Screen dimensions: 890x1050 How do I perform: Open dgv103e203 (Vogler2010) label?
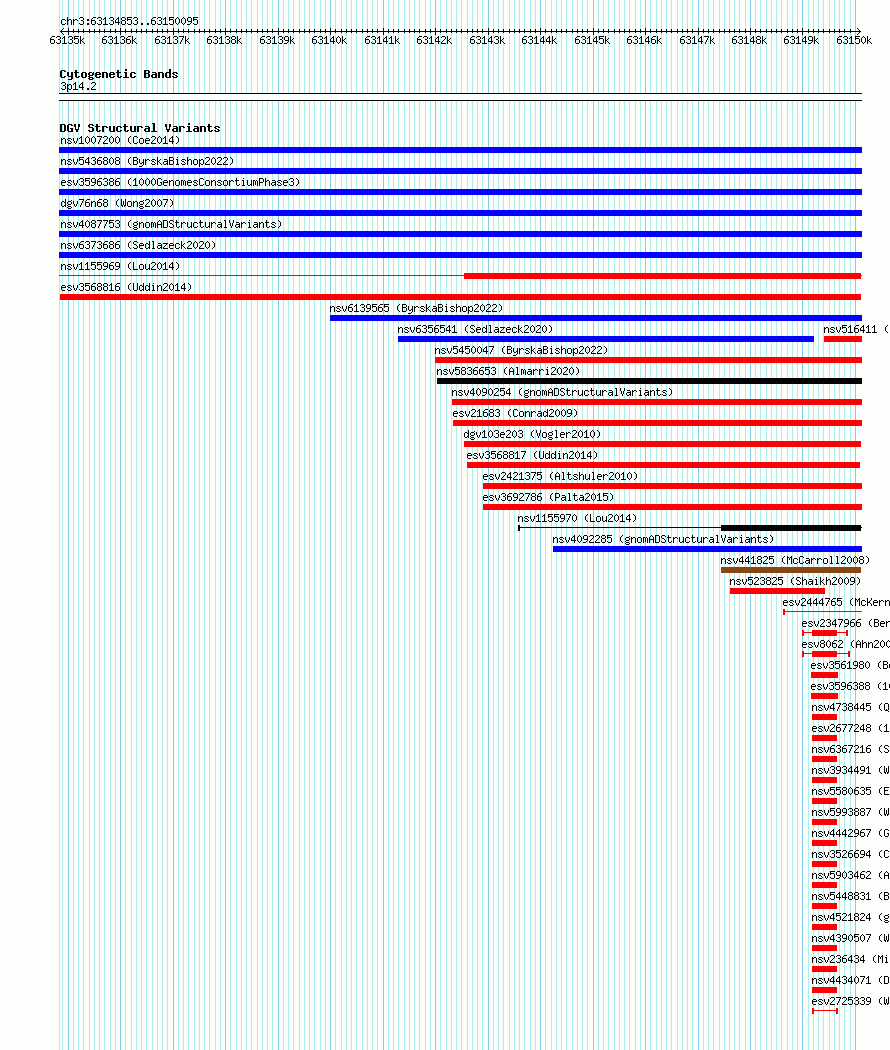pyautogui.click(x=532, y=434)
